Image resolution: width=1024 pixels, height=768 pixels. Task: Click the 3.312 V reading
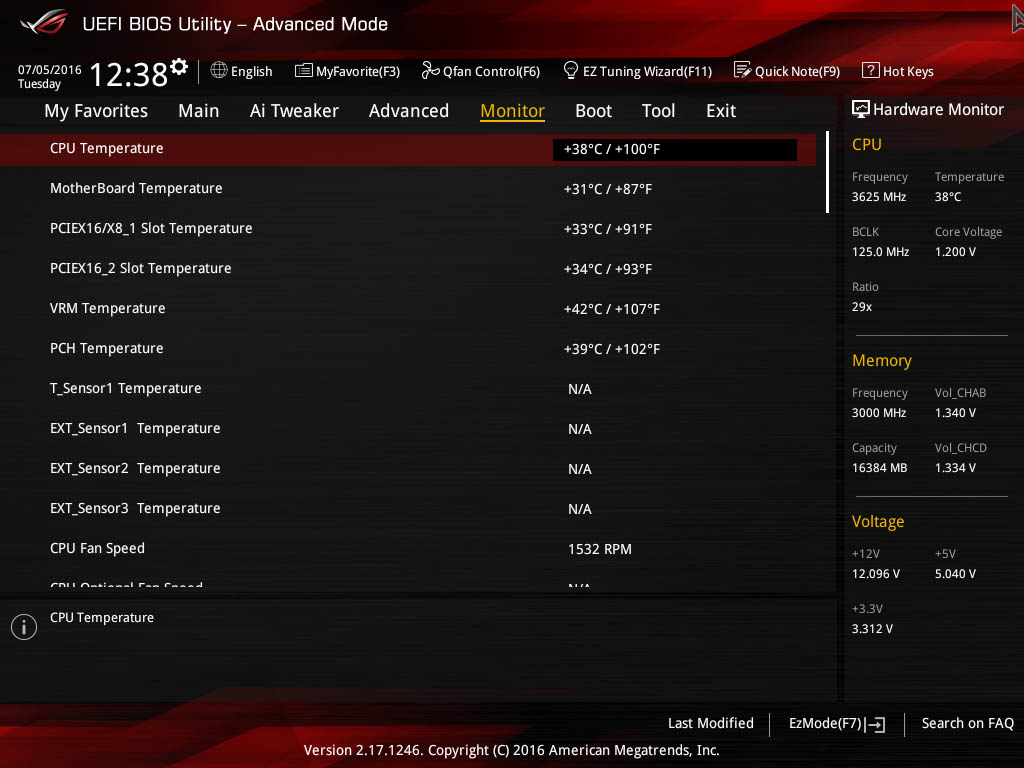point(872,628)
